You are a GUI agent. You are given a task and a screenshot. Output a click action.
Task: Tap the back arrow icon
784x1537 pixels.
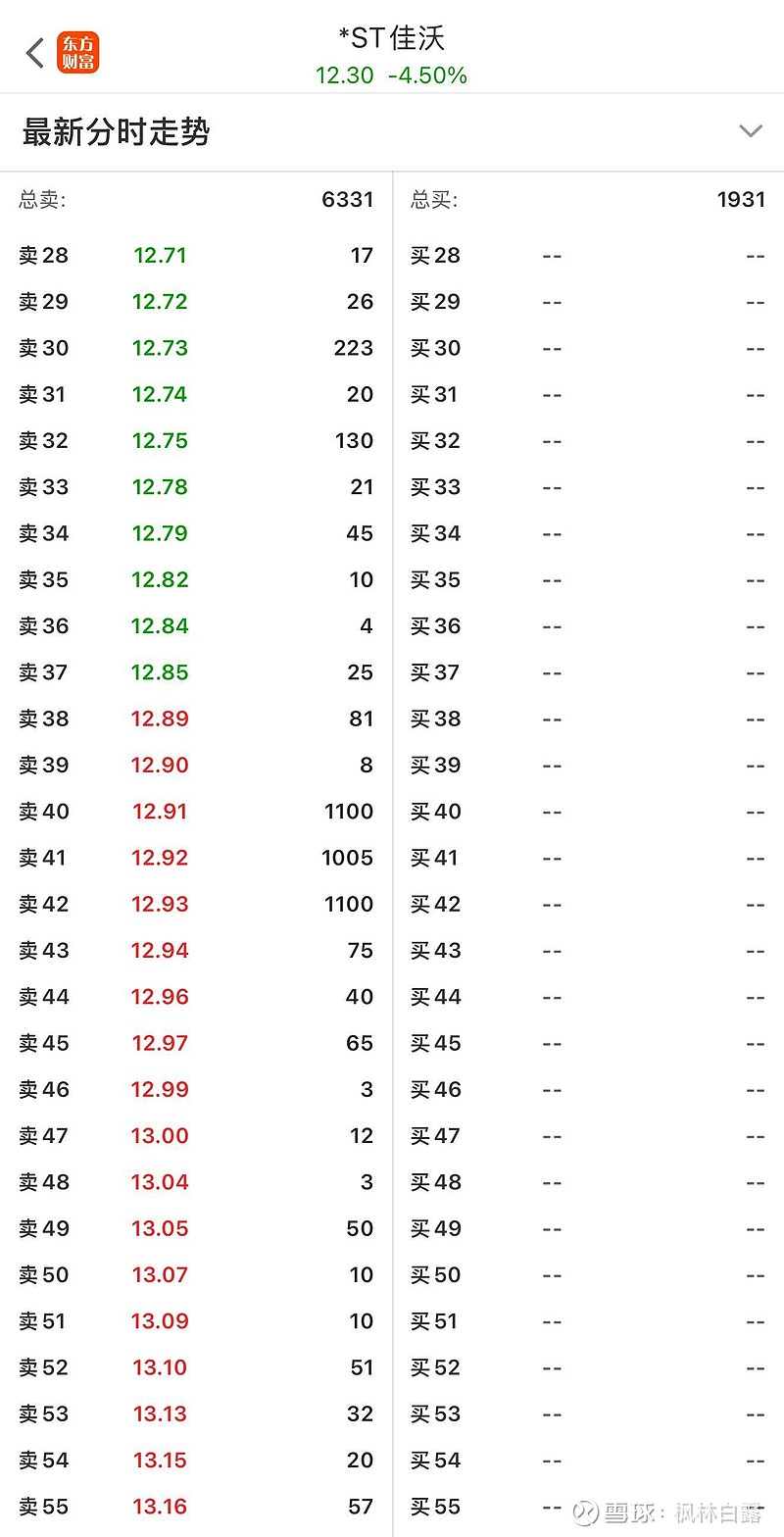(x=36, y=53)
